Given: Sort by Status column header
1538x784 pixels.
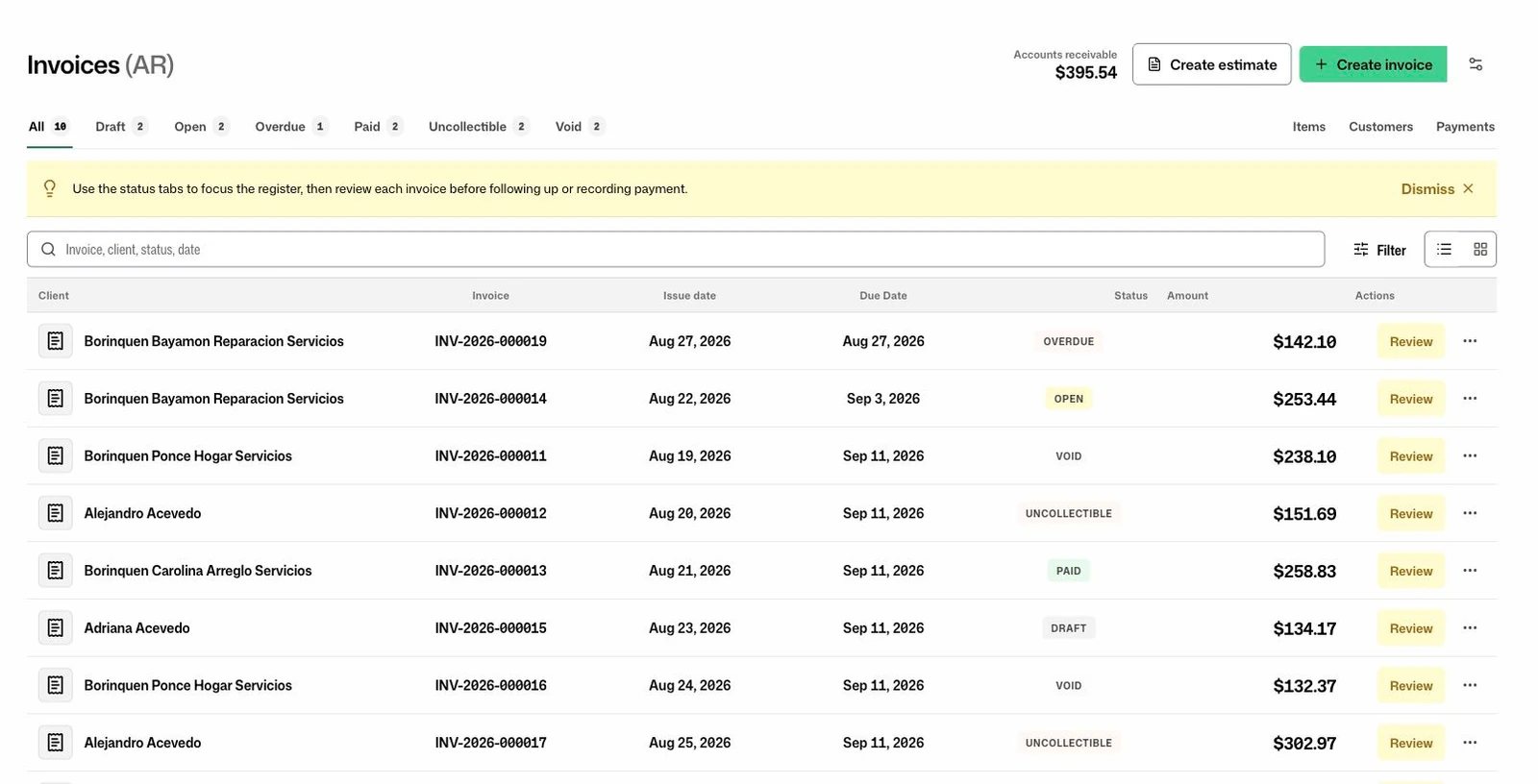Looking at the screenshot, I should coord(1130,296).
